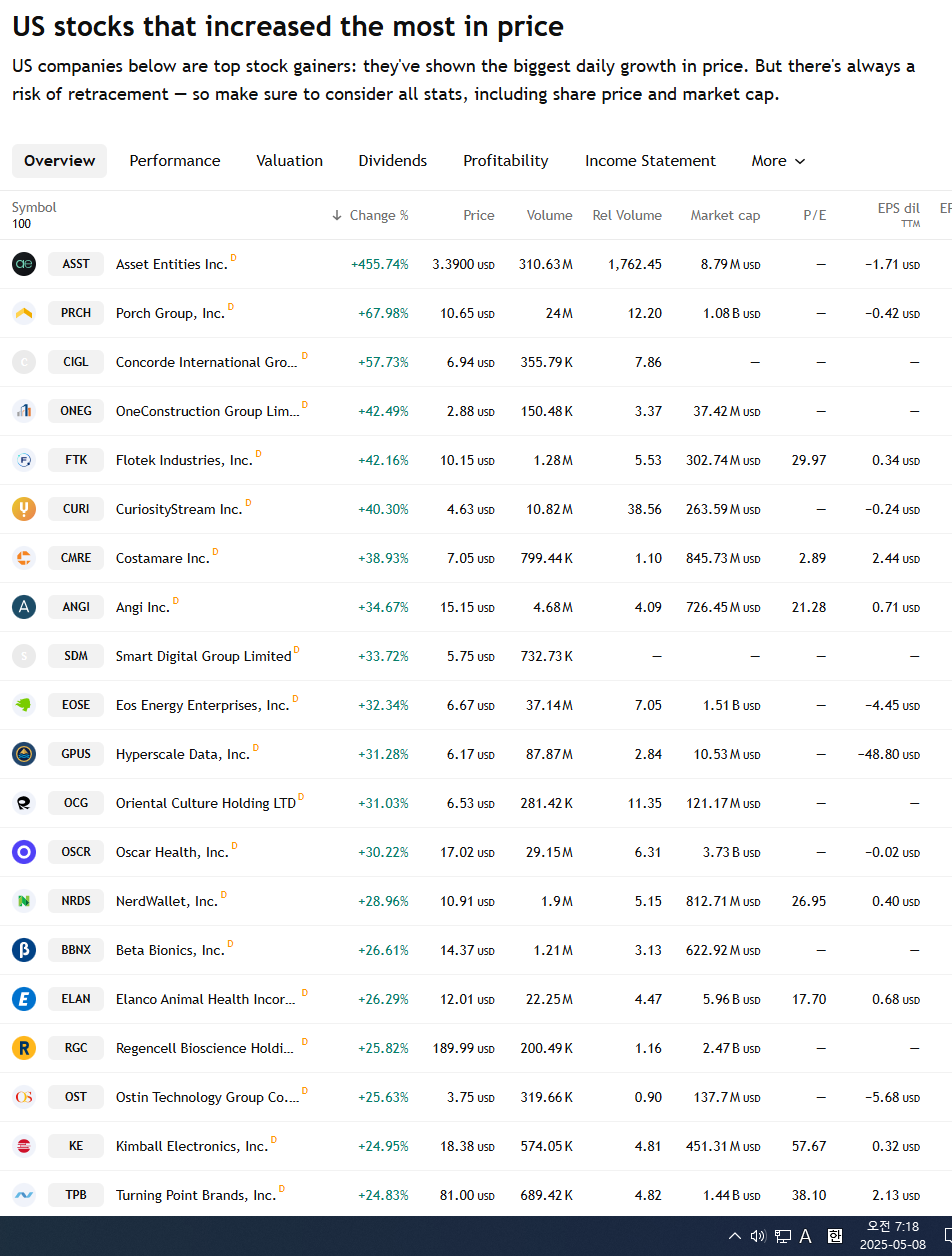952x1256 pixels.
Task: Open the Turning Point Brands, Inc. link
Action: (196, 1196)
